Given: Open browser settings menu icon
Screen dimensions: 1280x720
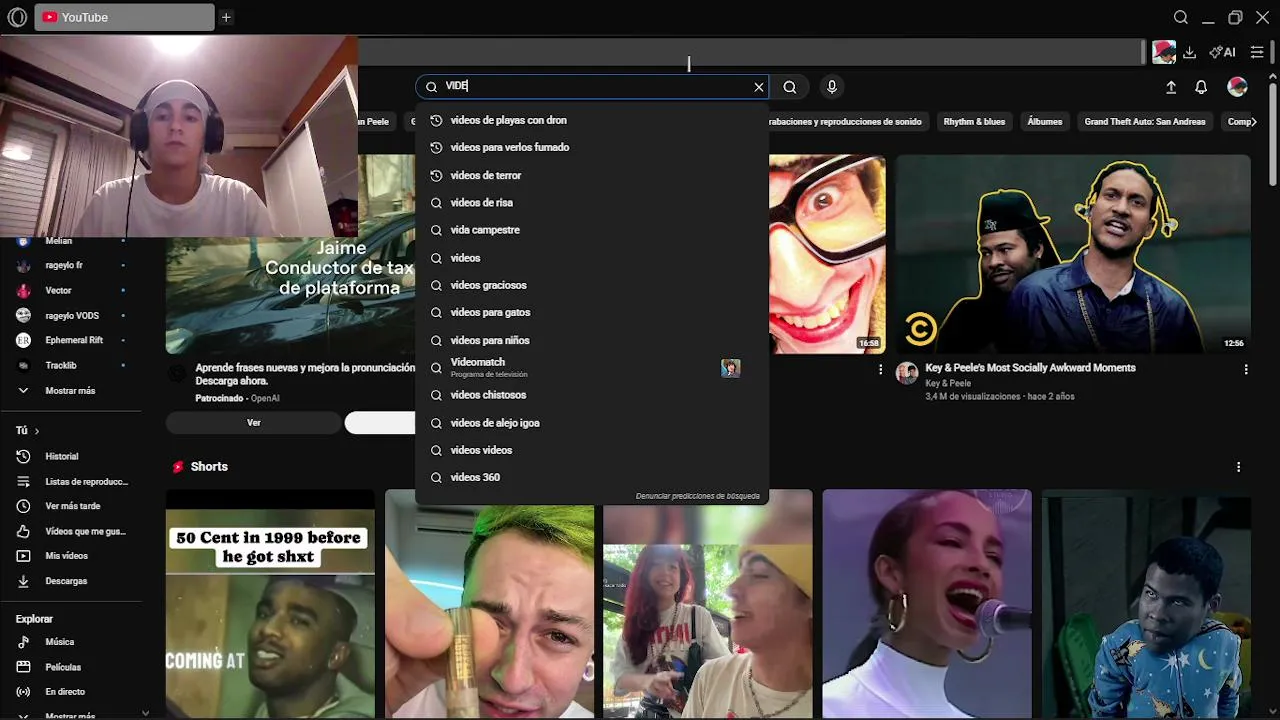Looking at the screenshot, I should coord(1258,52).
